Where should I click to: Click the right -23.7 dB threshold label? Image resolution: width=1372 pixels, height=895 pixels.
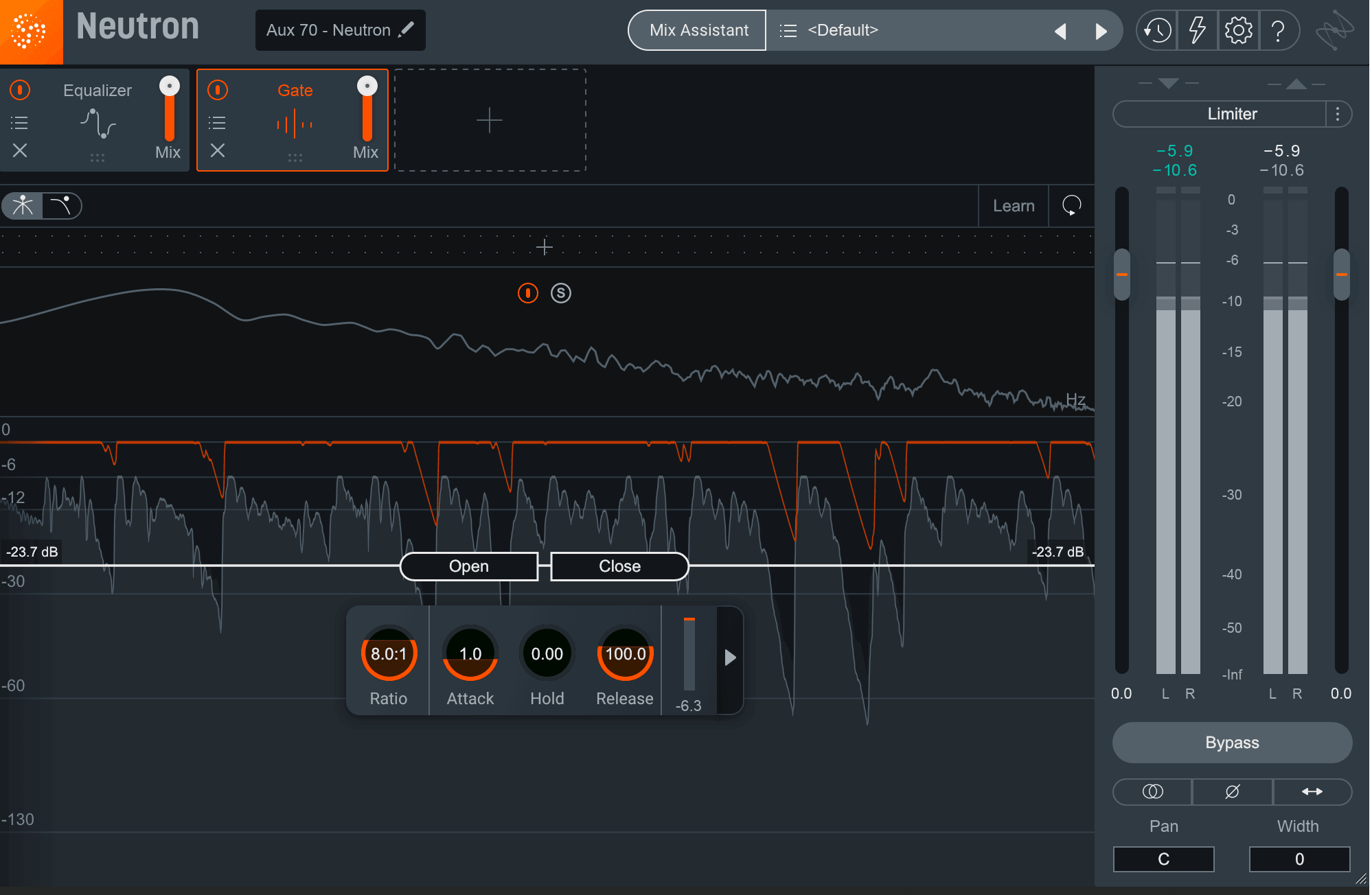[x=1058, y=552]
